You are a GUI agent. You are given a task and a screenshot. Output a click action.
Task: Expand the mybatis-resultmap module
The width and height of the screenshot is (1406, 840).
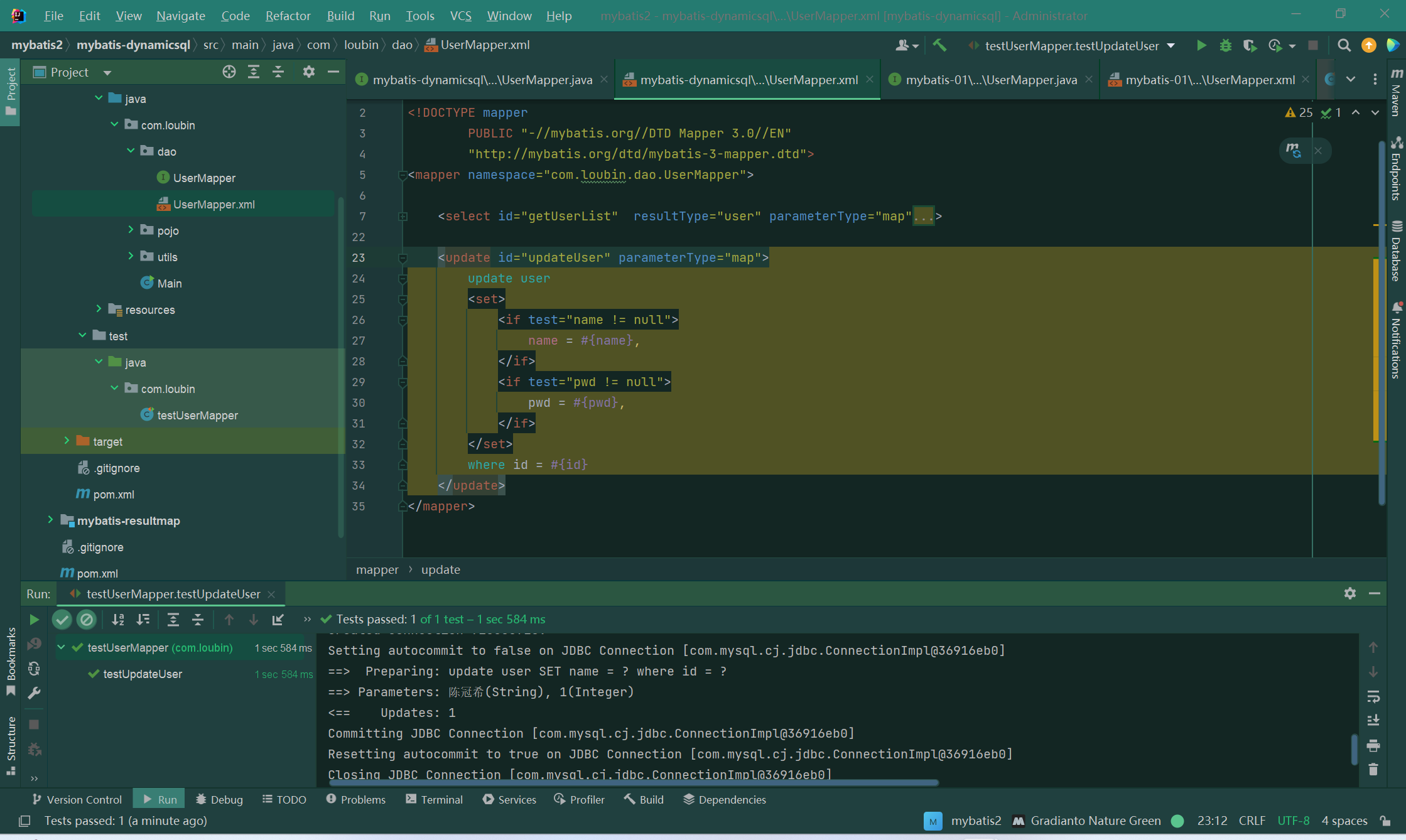coord(50,520)
